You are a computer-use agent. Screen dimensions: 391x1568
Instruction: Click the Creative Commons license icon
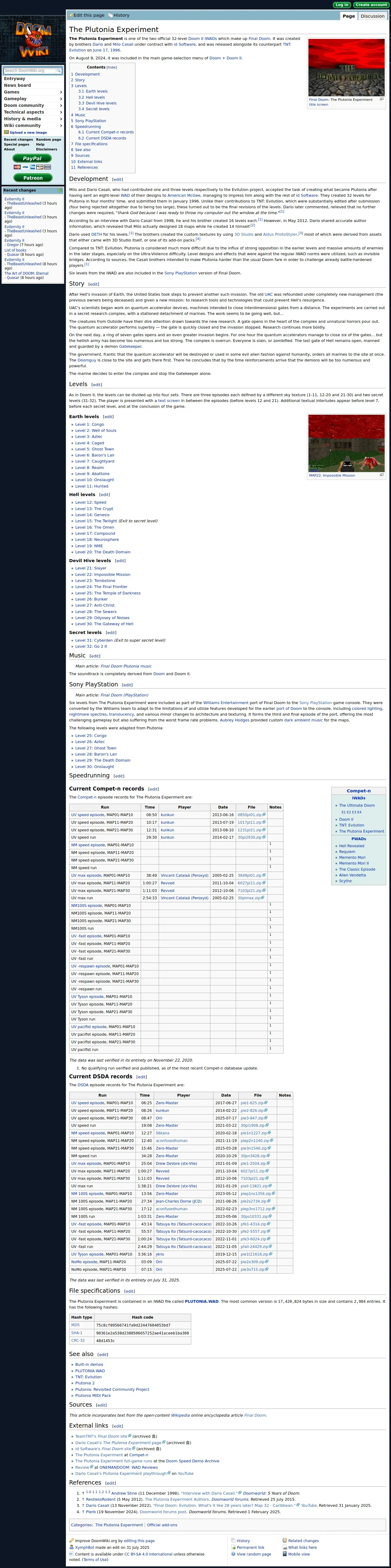(71, 1553)
